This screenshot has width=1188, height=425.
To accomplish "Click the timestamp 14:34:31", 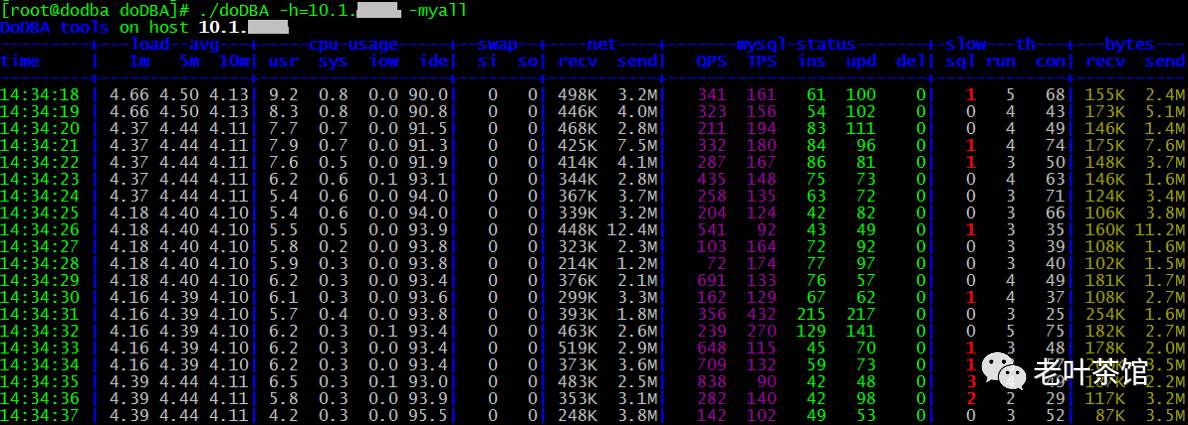I will pyautogui.click(x=39, y=313).
